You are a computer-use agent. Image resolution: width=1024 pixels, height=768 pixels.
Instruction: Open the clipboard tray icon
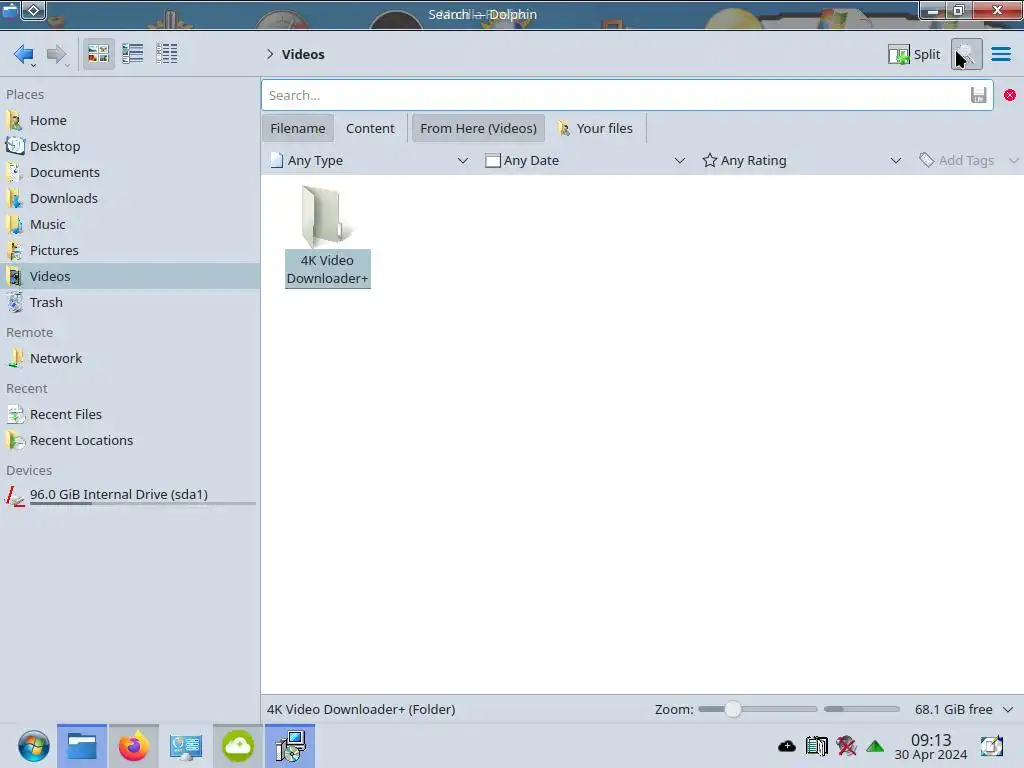(816, 746)
